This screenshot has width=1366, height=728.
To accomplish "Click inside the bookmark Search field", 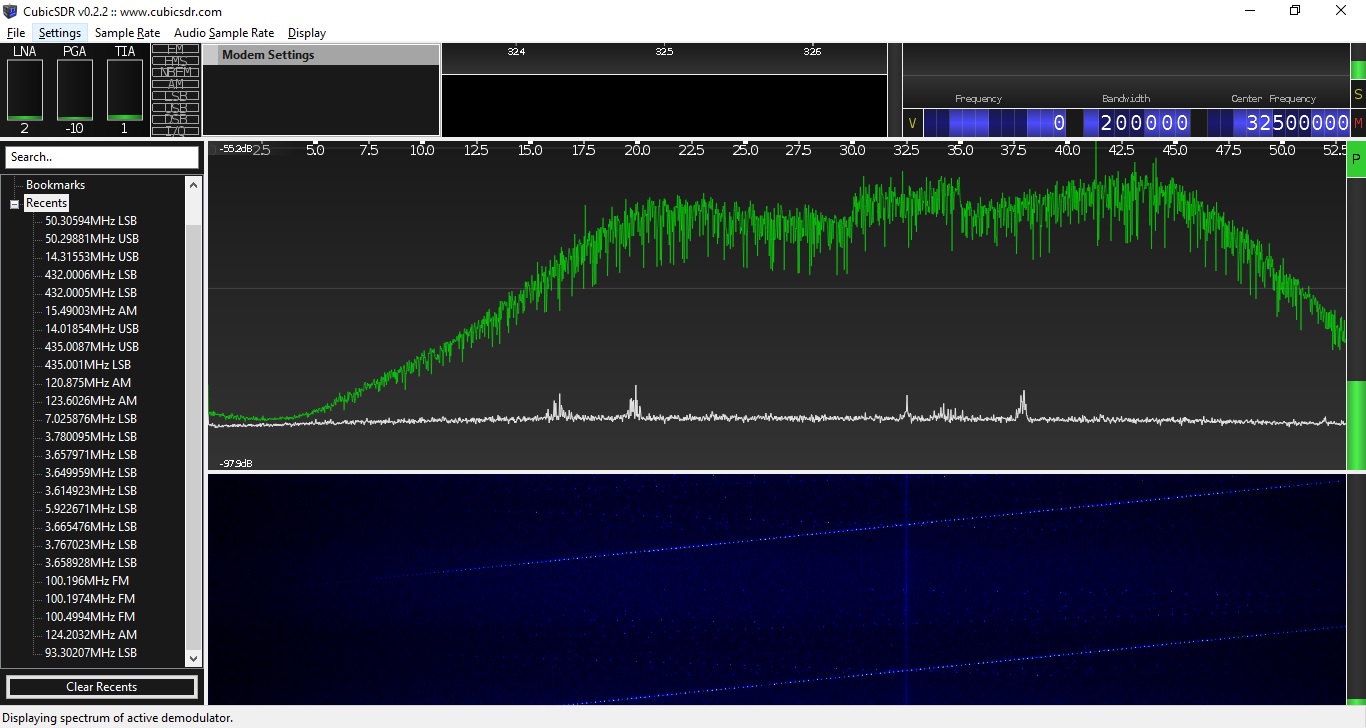I will click(102, 157).
